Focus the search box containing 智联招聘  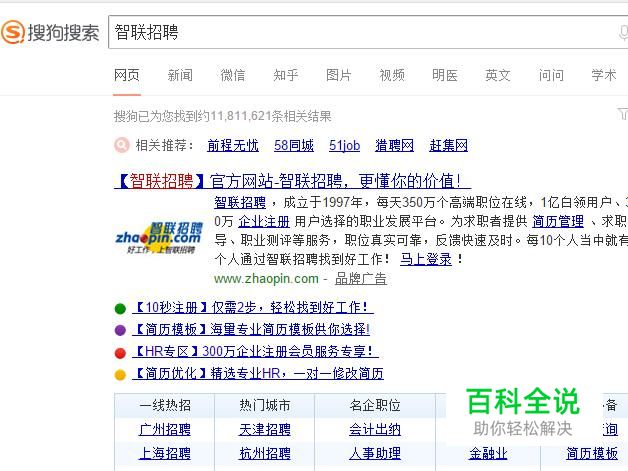[368, 32]
